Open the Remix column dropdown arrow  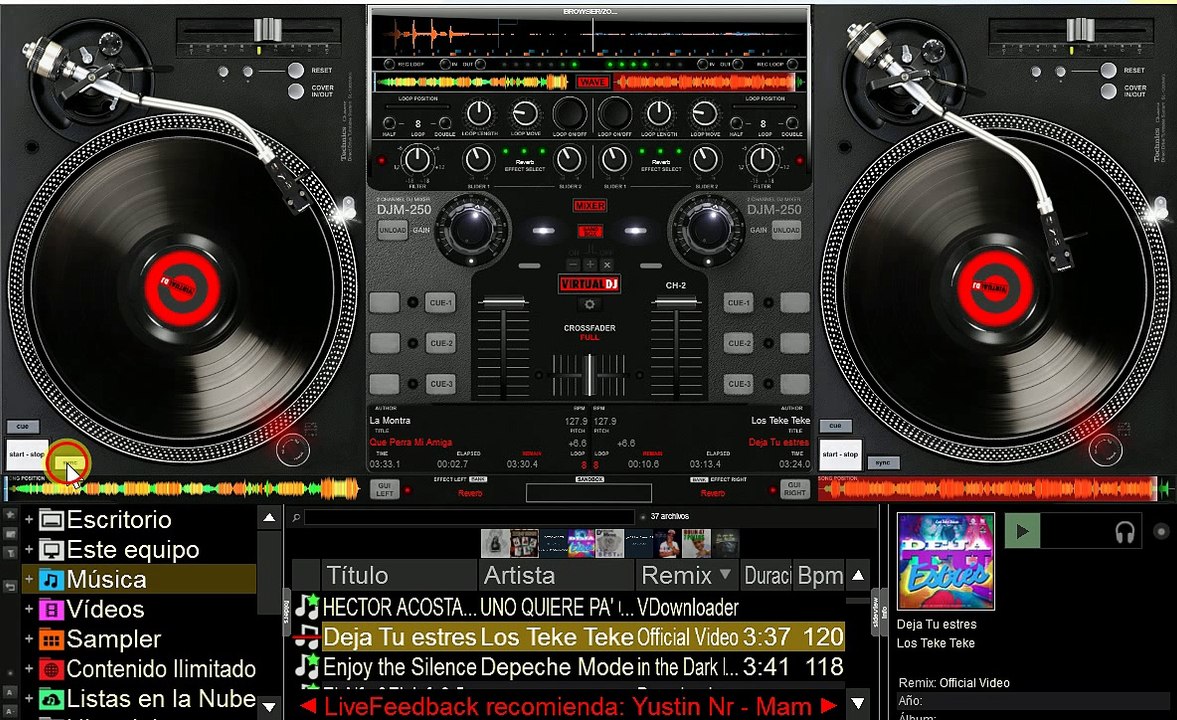click(x=725, y=574)
